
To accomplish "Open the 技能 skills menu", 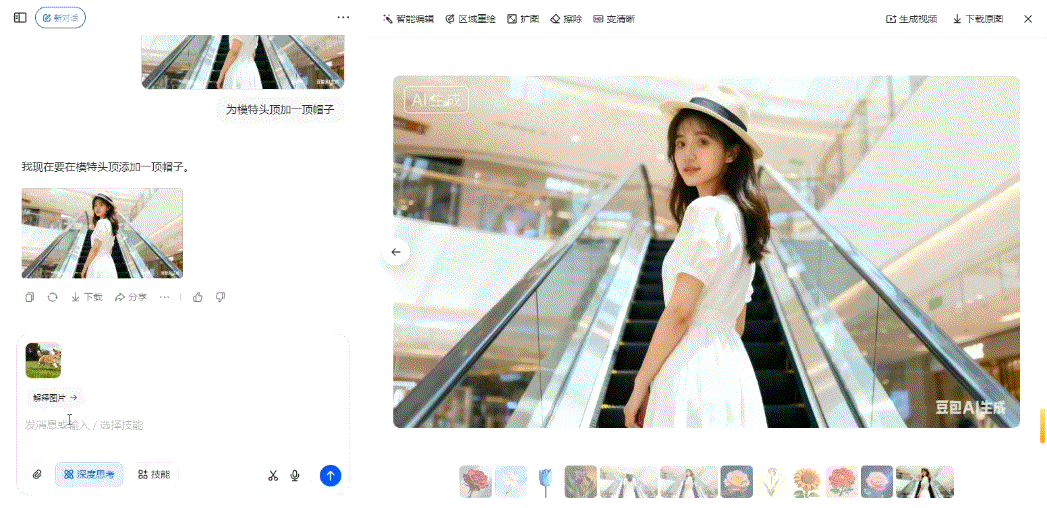I will tap(154, 475).
